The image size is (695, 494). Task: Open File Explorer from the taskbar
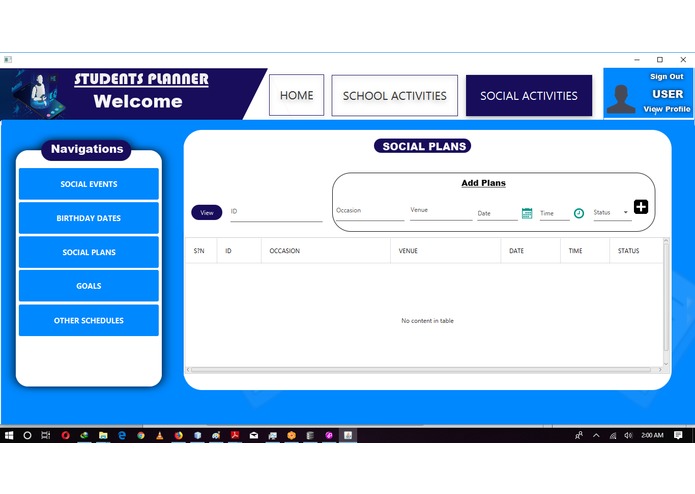pos(103,435)
